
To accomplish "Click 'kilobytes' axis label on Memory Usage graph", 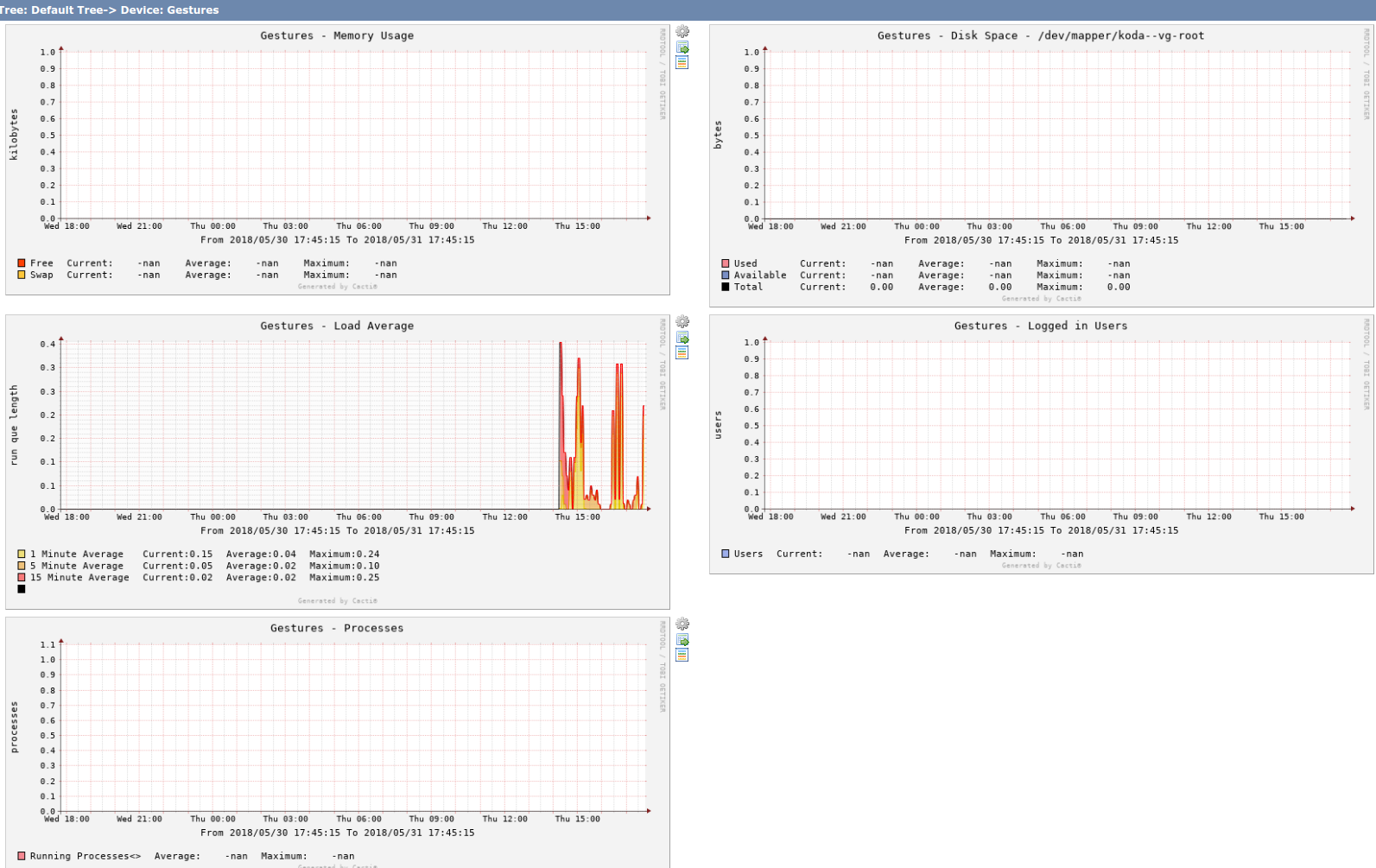I will point(14,135).
